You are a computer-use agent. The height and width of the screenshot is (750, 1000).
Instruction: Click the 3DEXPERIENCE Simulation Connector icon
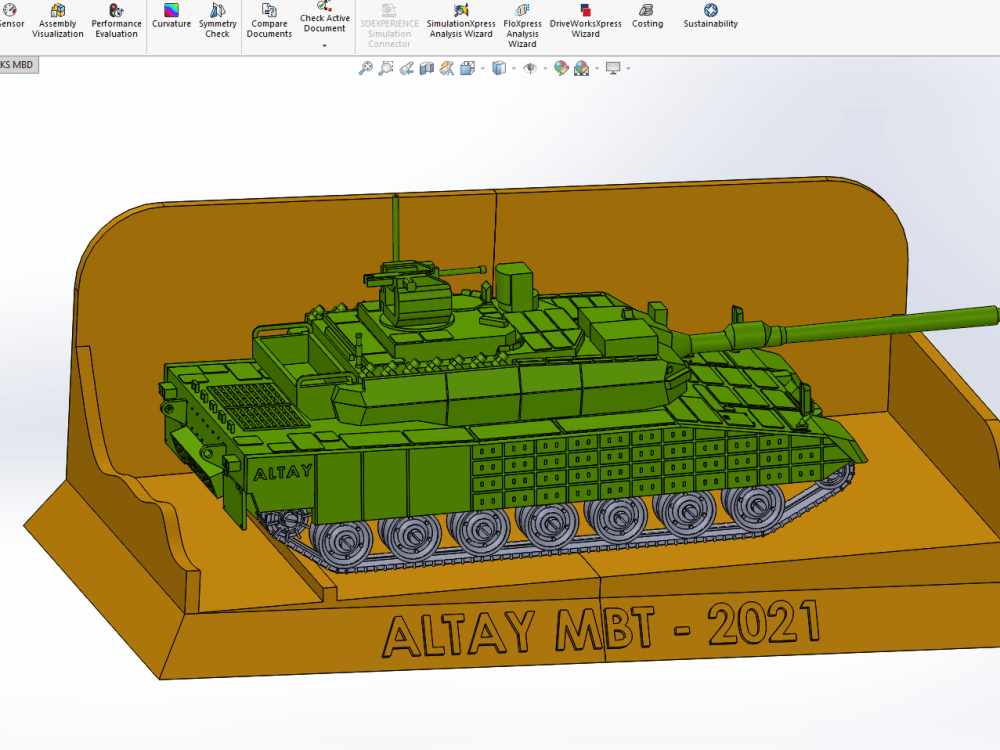(389, 26)
